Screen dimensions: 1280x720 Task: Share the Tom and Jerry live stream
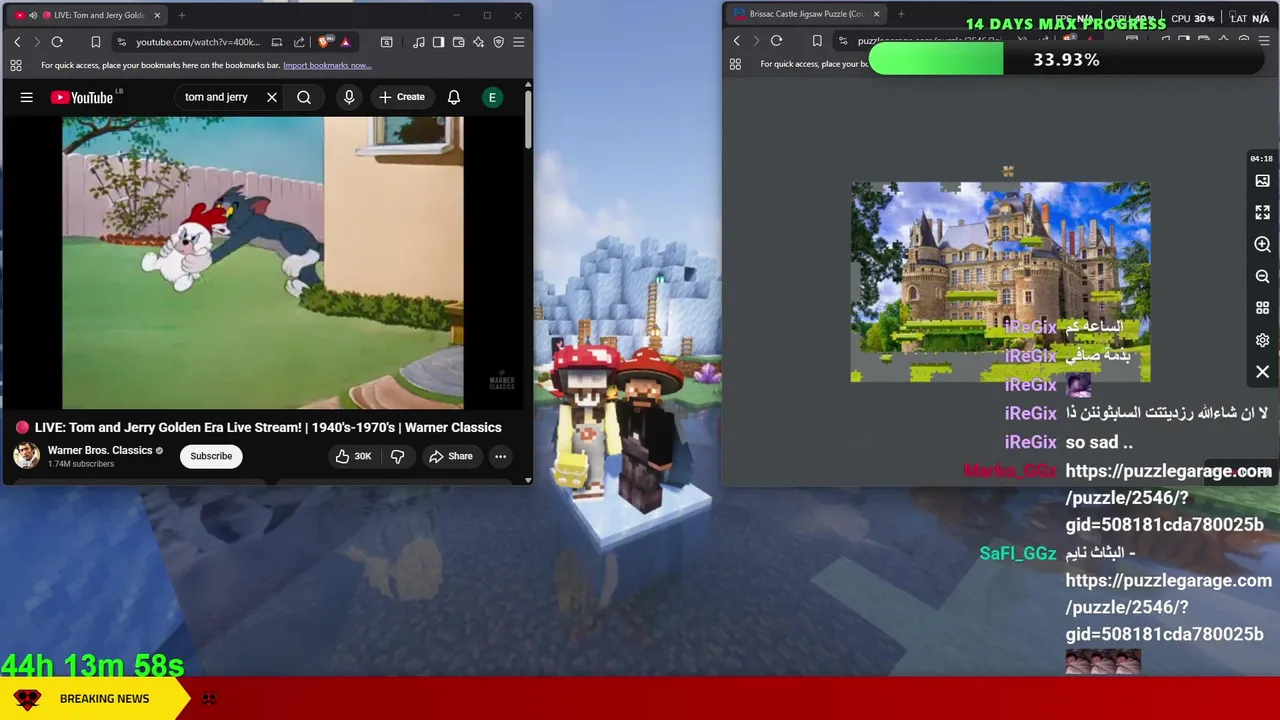click(x=451, y=456)
